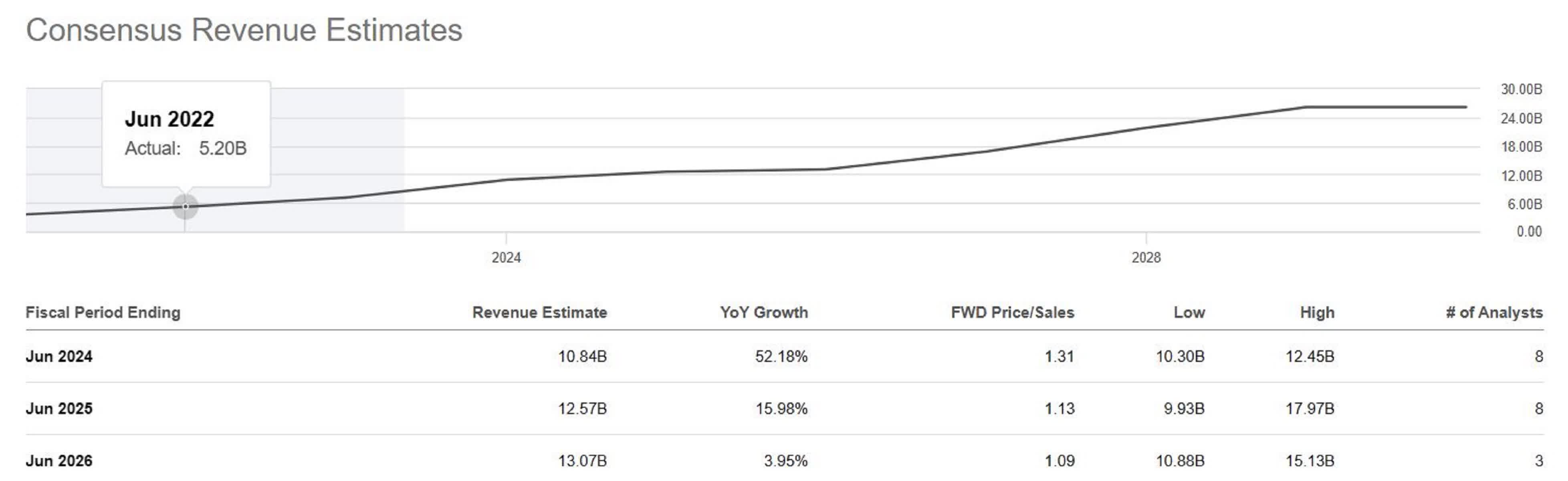Select the 17.97B high estimate cell
Viewport: 1568px width, 481px height.
coord(1309,408)
